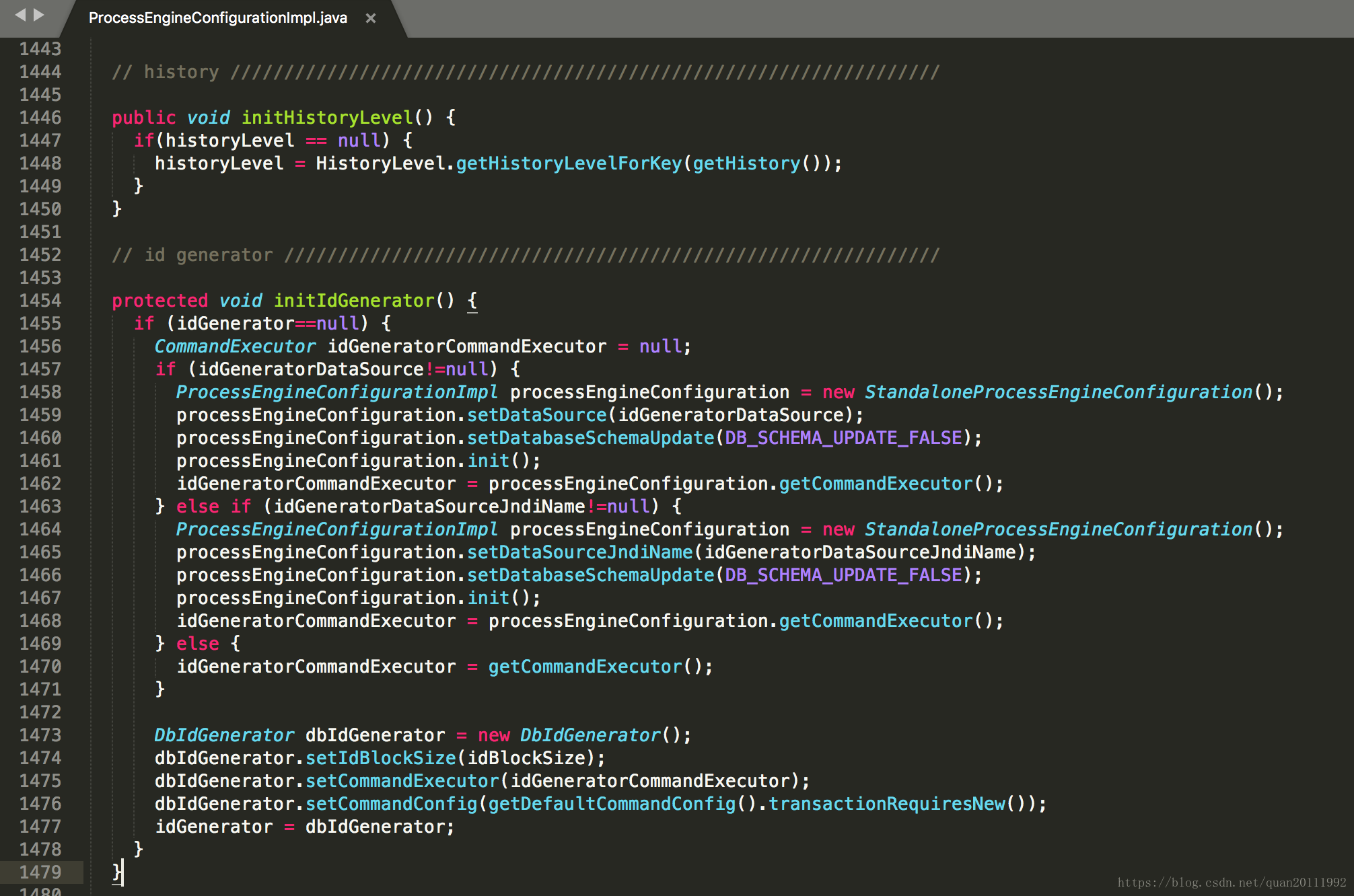Viewport: 1354px width, 896px height.
Task: Click the initHistoryLevel method name
Action: 327,118
